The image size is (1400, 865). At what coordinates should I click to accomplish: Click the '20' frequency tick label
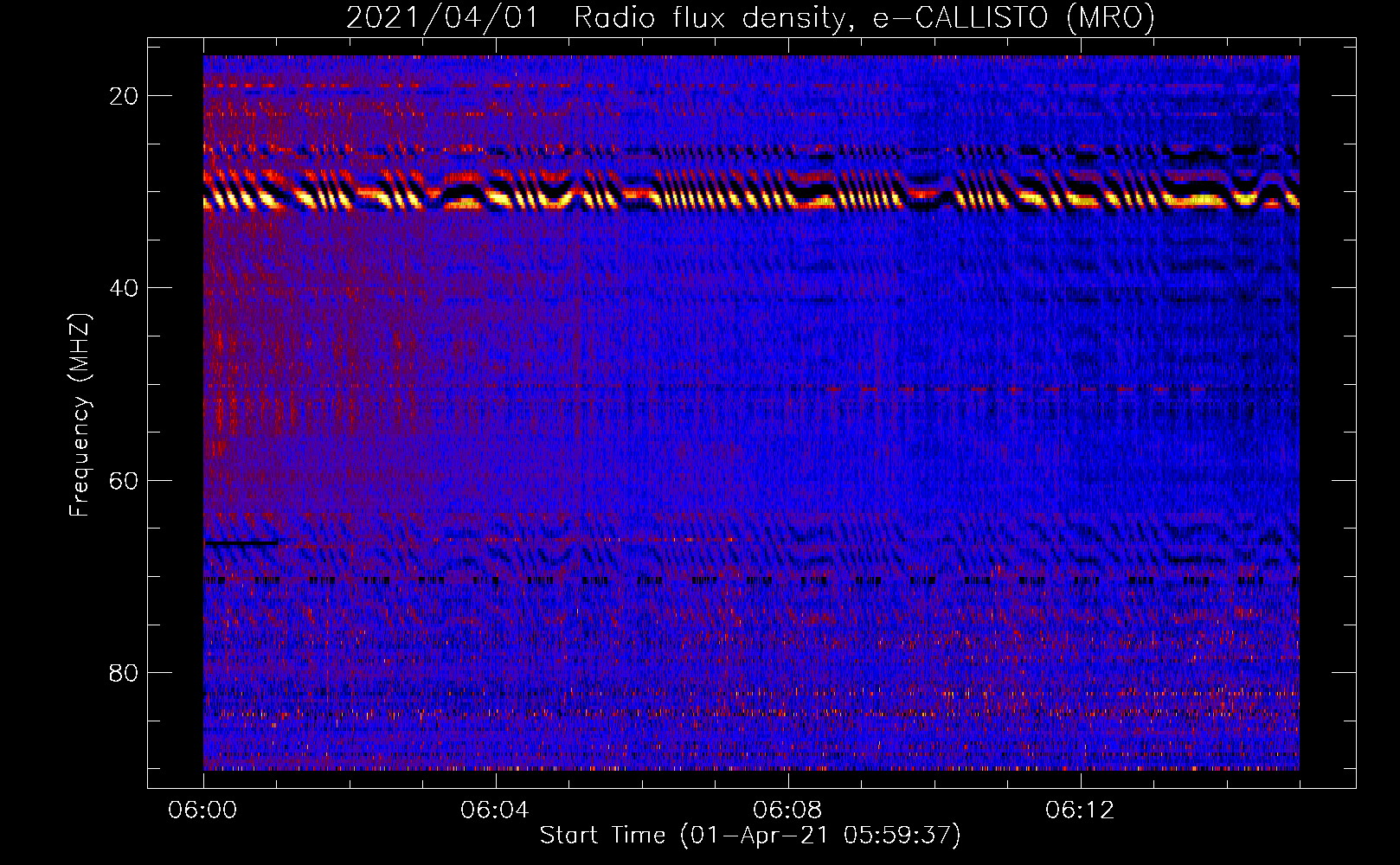point(124,96)
